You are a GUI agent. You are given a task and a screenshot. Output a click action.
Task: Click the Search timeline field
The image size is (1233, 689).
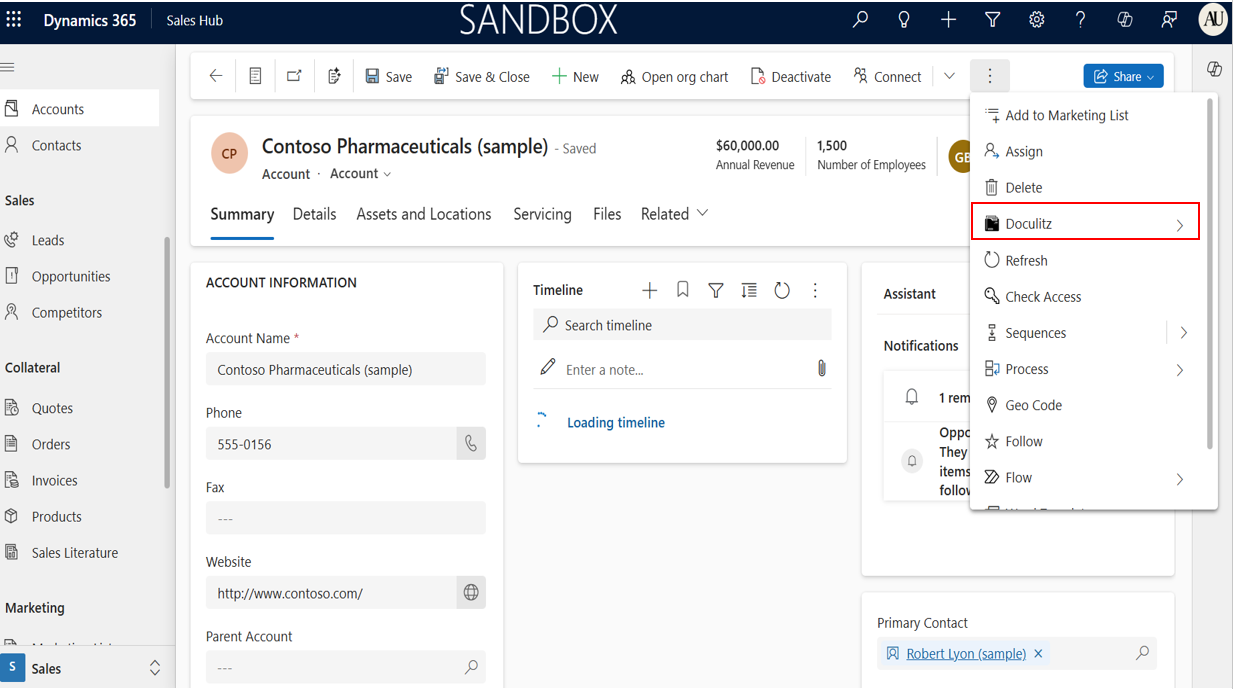pyautogui.click(x=682, y=325)
